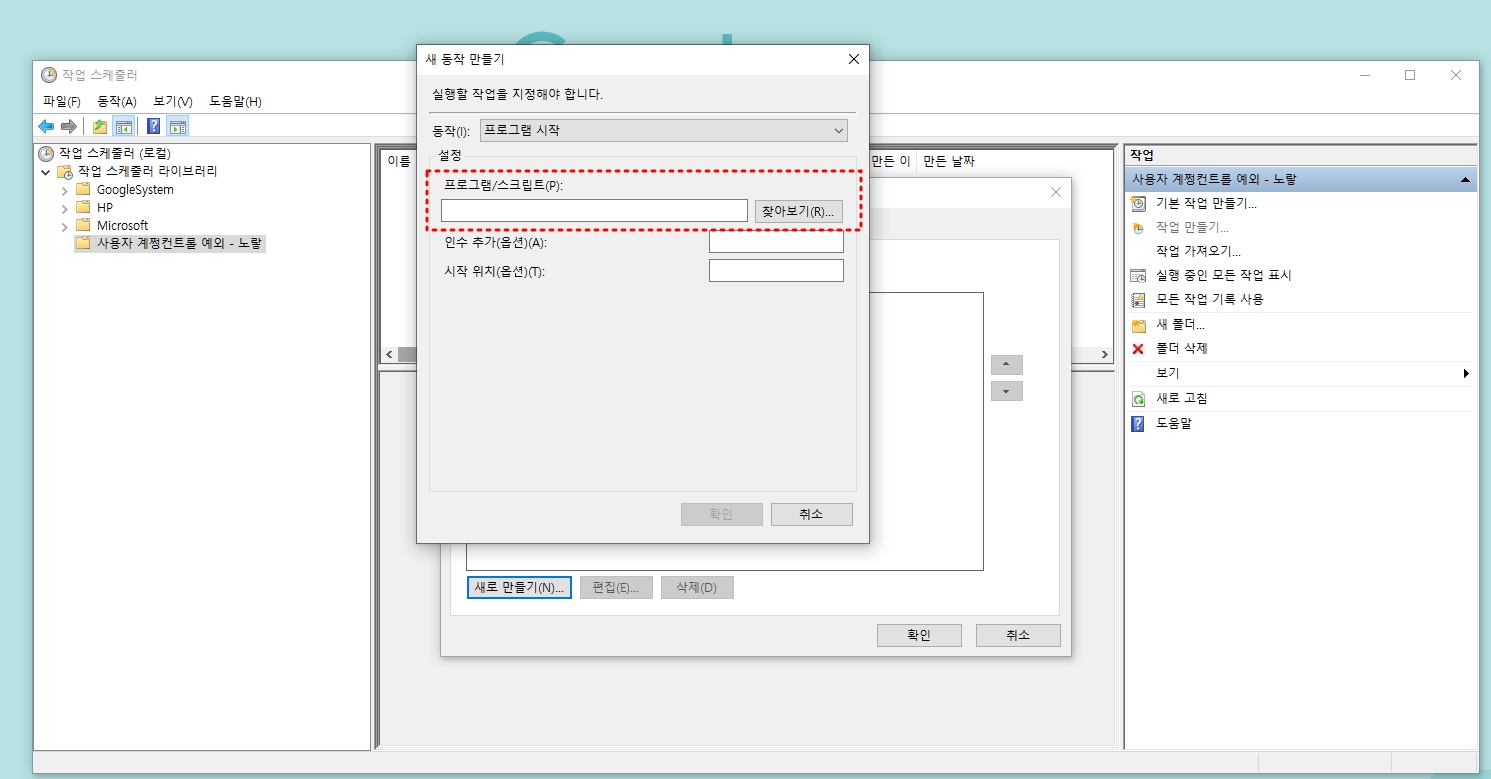The width and height of the screenshot is (1491, 779).
Task: Select 작업 스케줄러 라이브러리 in the tree
Action: 147,171
